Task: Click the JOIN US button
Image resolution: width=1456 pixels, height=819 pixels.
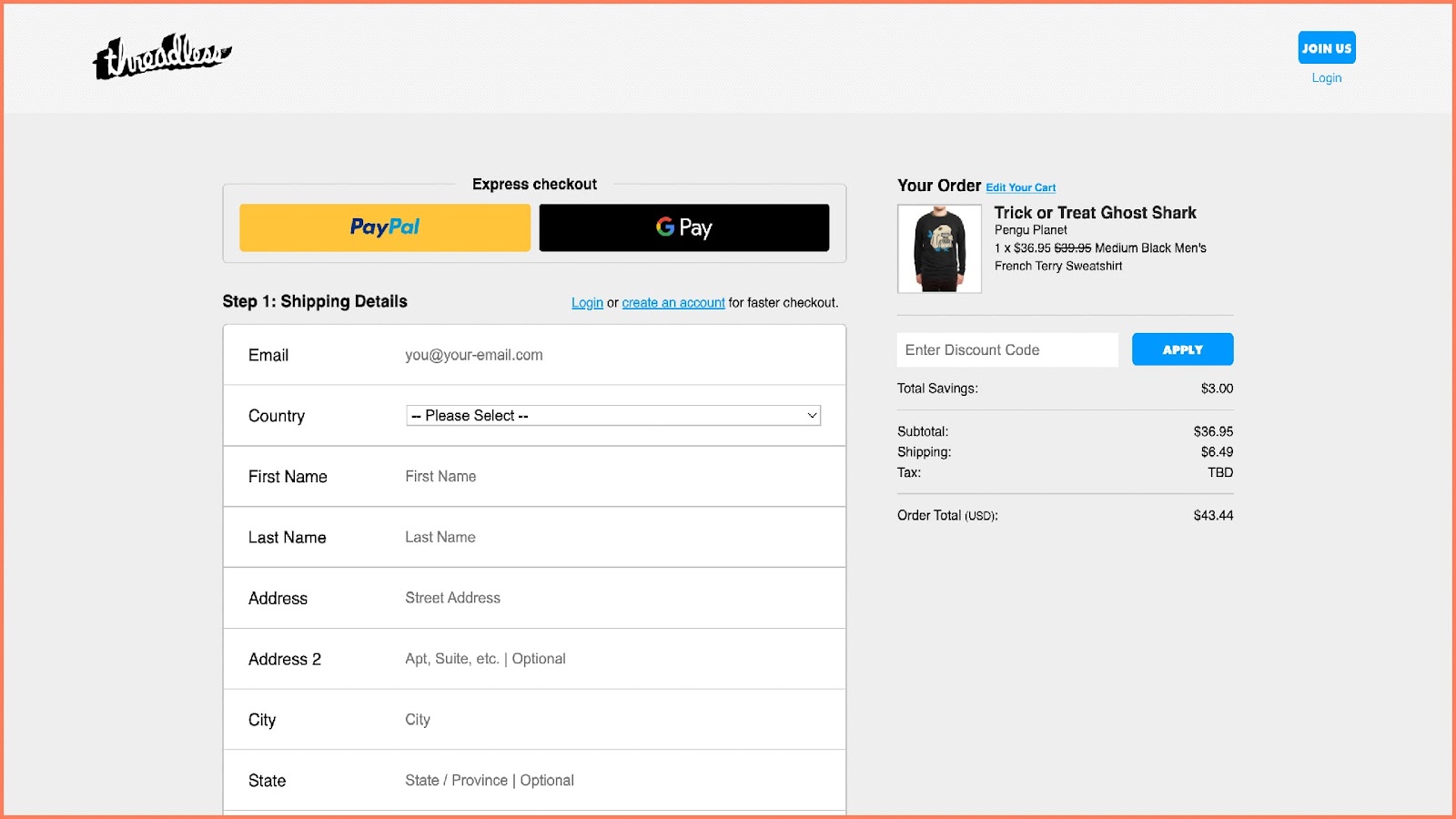Action: [x=1326, y=47]
